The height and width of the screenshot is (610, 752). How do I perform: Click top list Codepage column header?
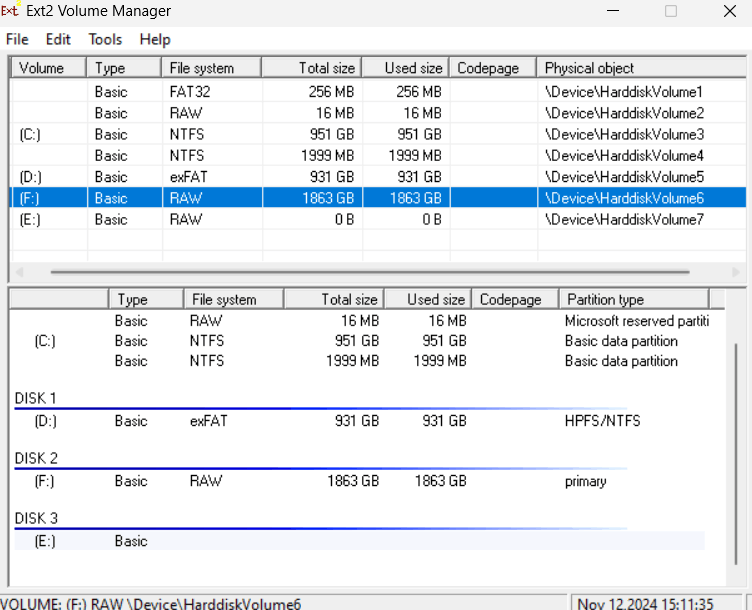coord(493,68)
